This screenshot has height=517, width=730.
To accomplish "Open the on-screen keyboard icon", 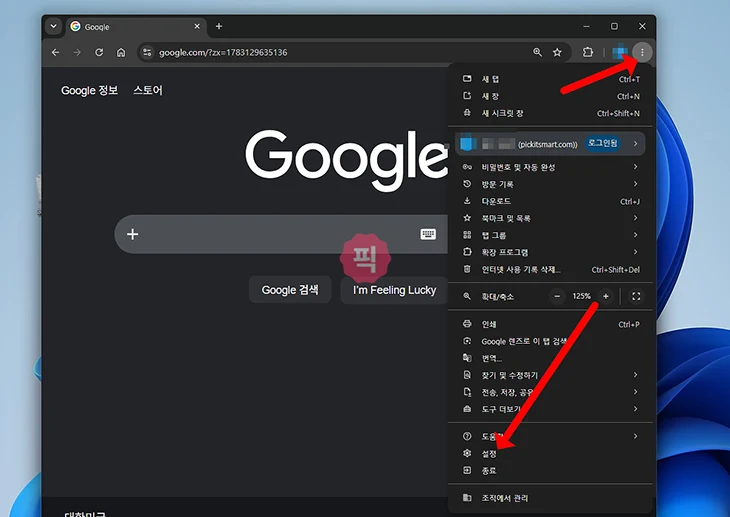I will point(428,234).
